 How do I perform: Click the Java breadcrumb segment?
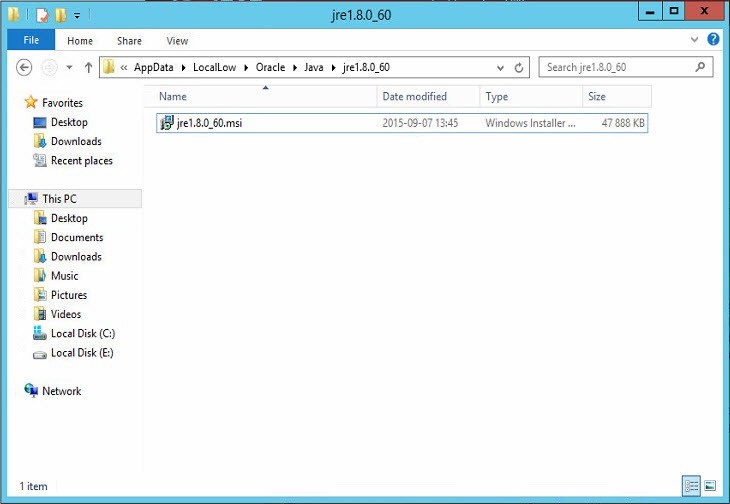313,67
